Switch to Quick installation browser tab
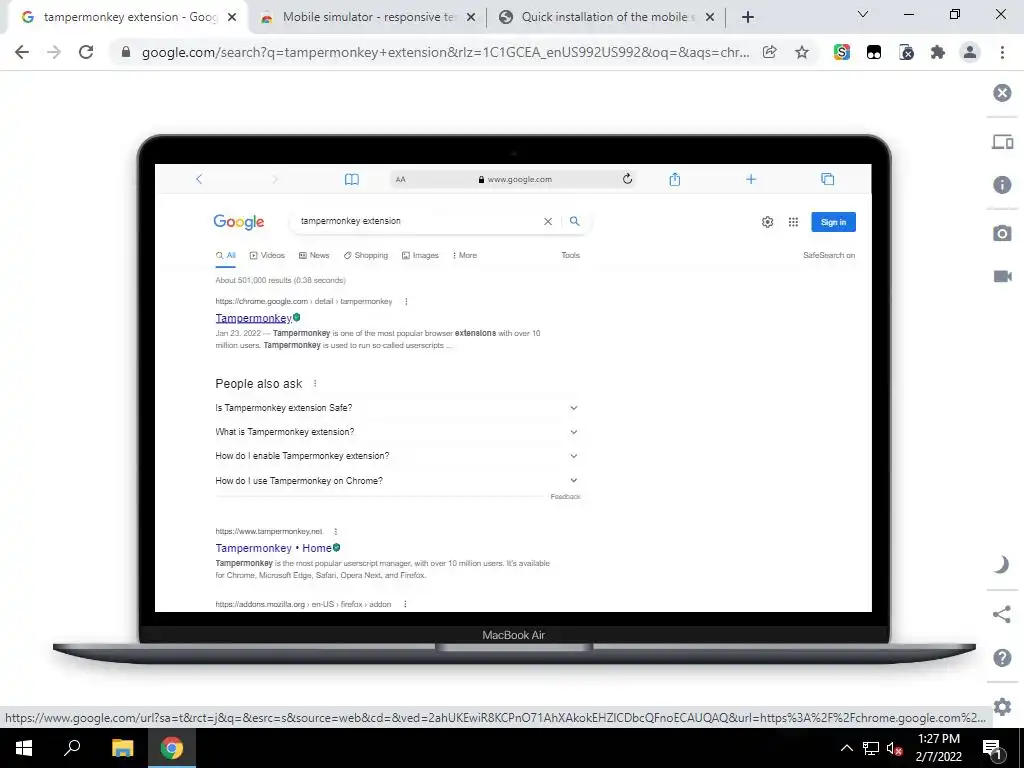Viewport: 1024px width, 768px height. (x=605, y=17)
